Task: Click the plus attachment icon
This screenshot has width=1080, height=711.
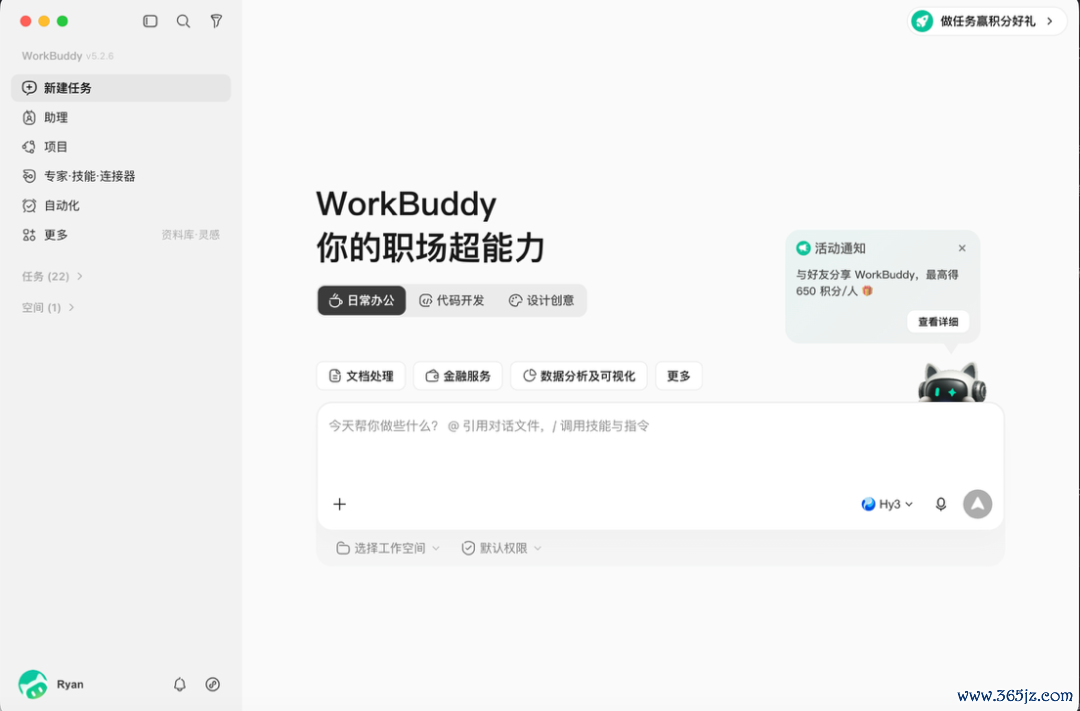Action: (x=340, y=504)
